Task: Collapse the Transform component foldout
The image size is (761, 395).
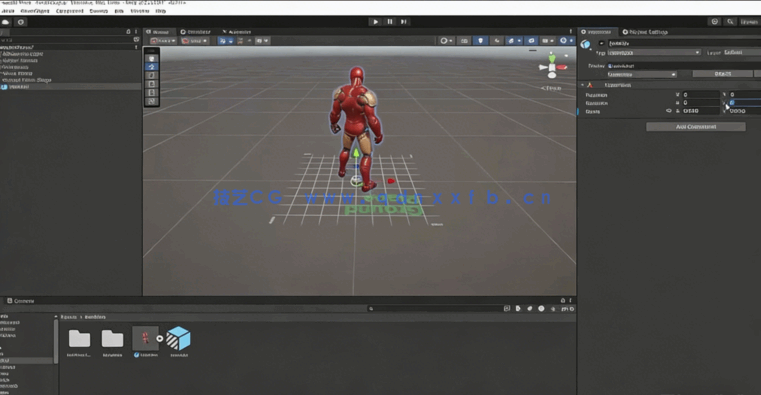Action: (x=582, y=85)
